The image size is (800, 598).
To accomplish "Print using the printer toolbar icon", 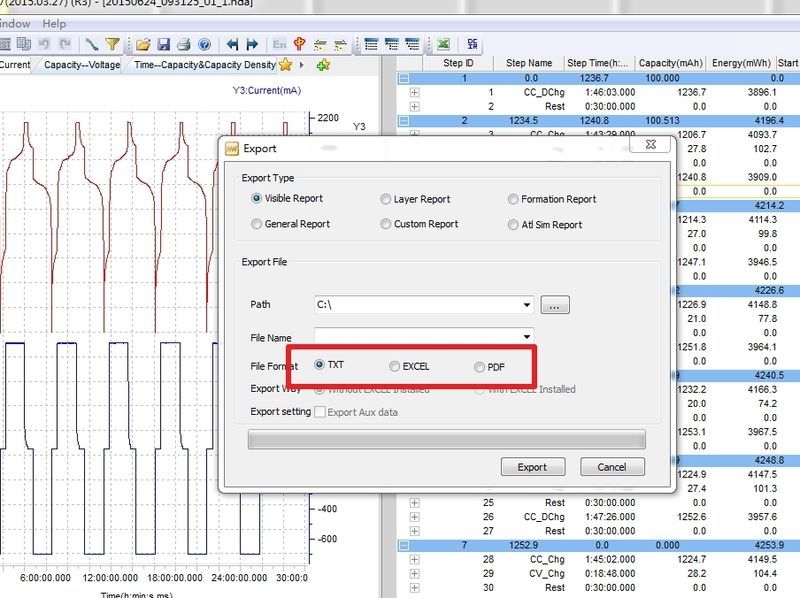I will [x=184, y=45].
